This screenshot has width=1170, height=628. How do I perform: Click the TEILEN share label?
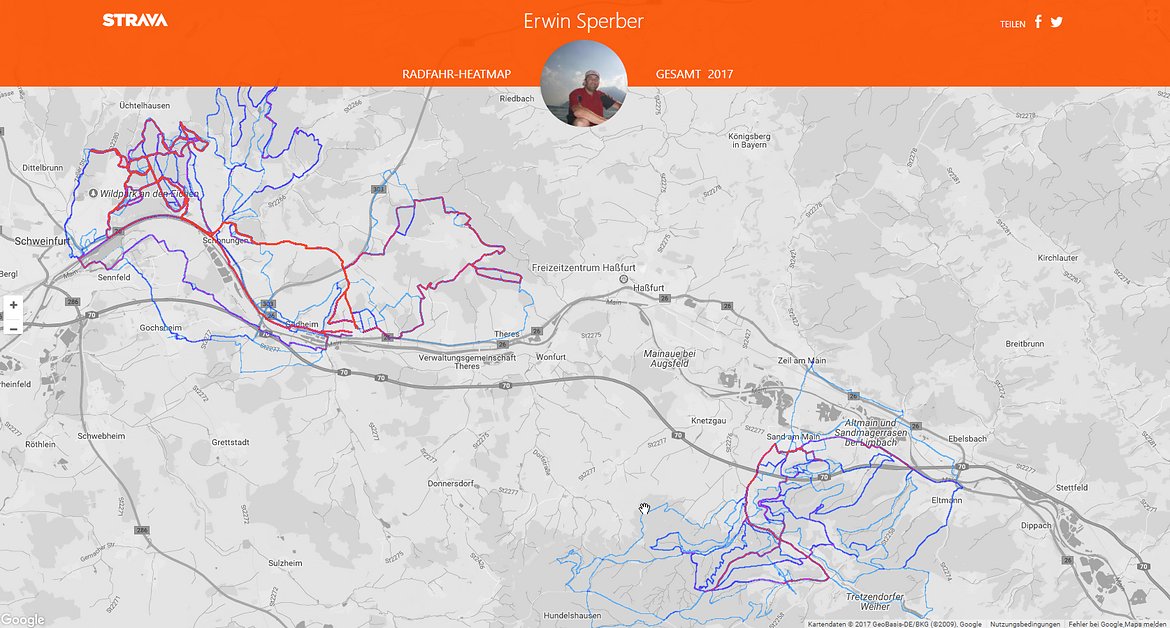click(x=1013, y=24)
